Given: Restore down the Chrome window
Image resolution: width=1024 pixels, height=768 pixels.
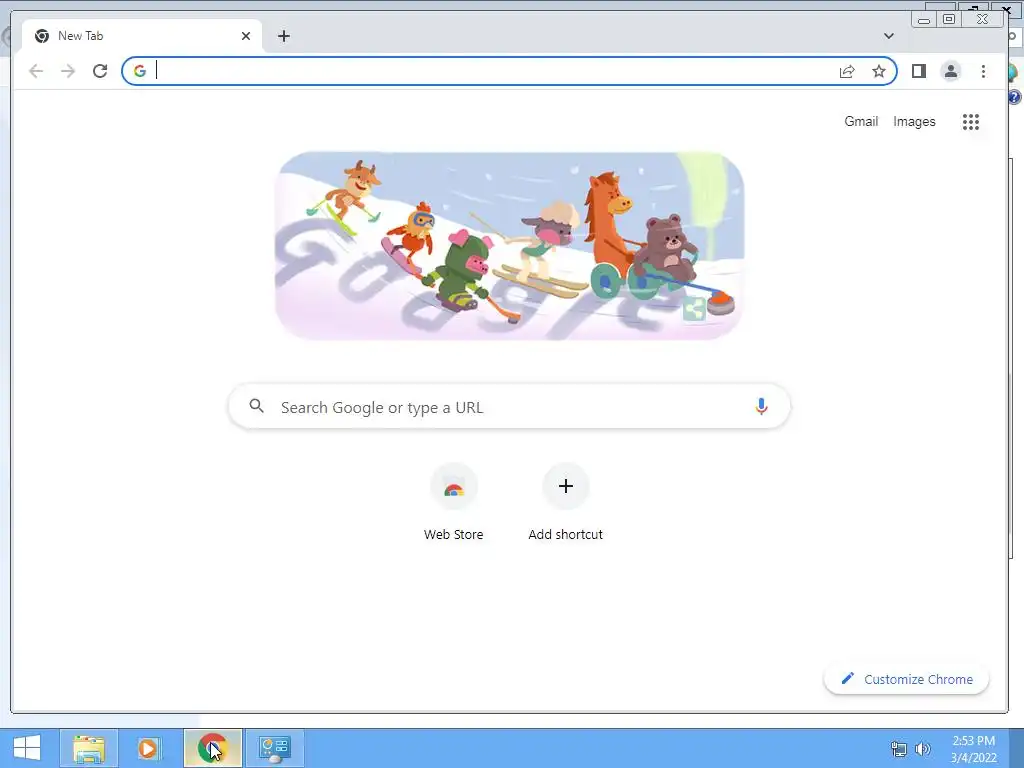Looking at the screenshot, I should click(949, 19).
